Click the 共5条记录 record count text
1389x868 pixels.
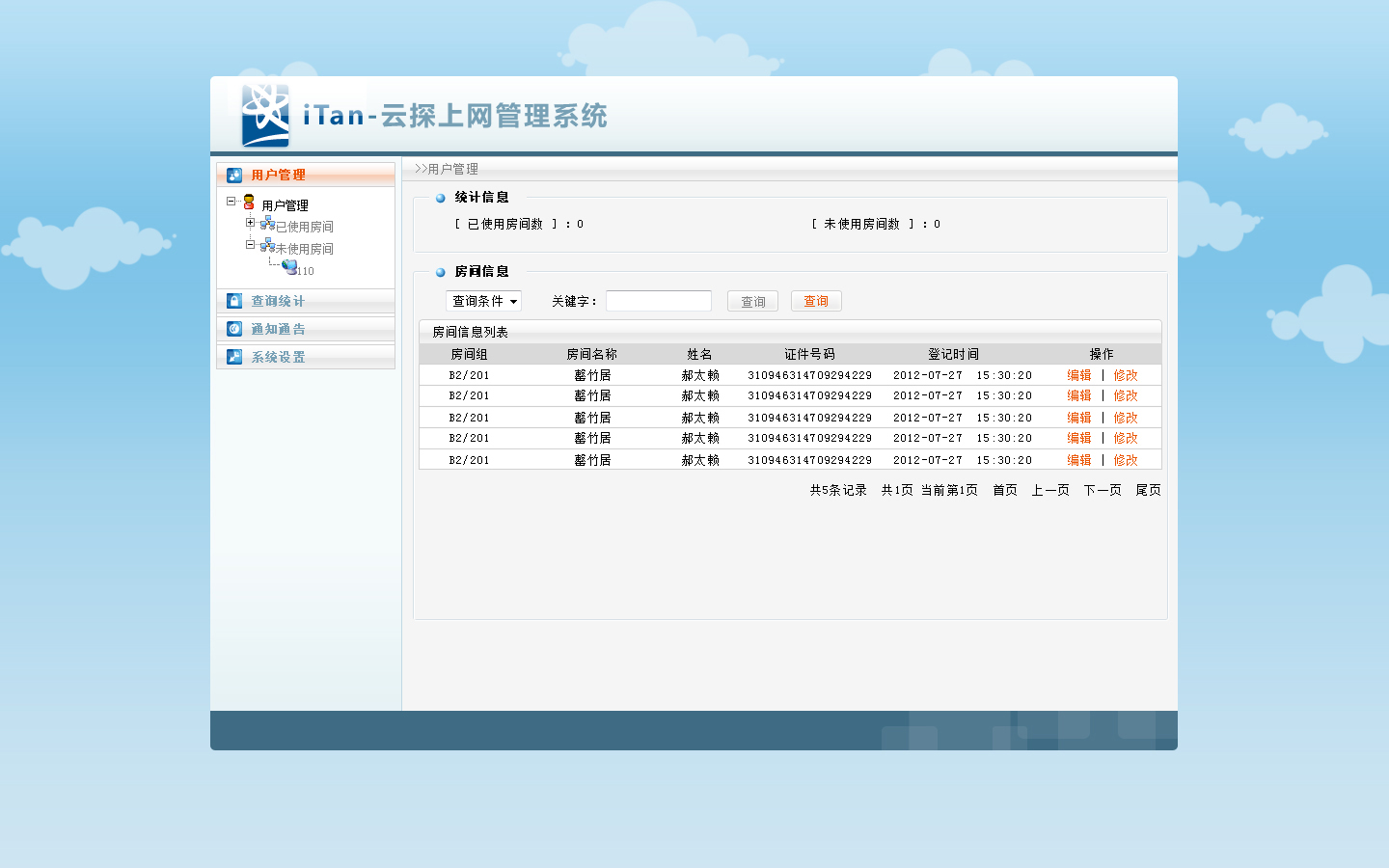[x=838, y=490]
